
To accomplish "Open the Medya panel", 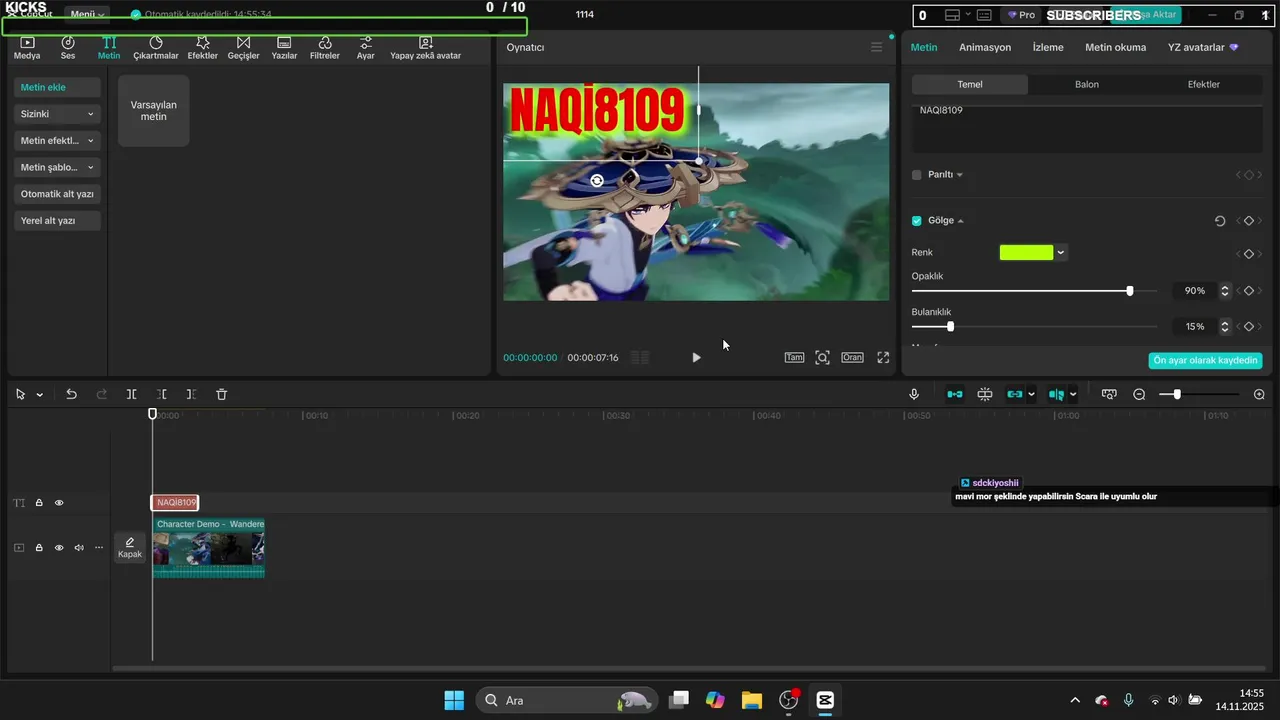I will coord(27,47).
